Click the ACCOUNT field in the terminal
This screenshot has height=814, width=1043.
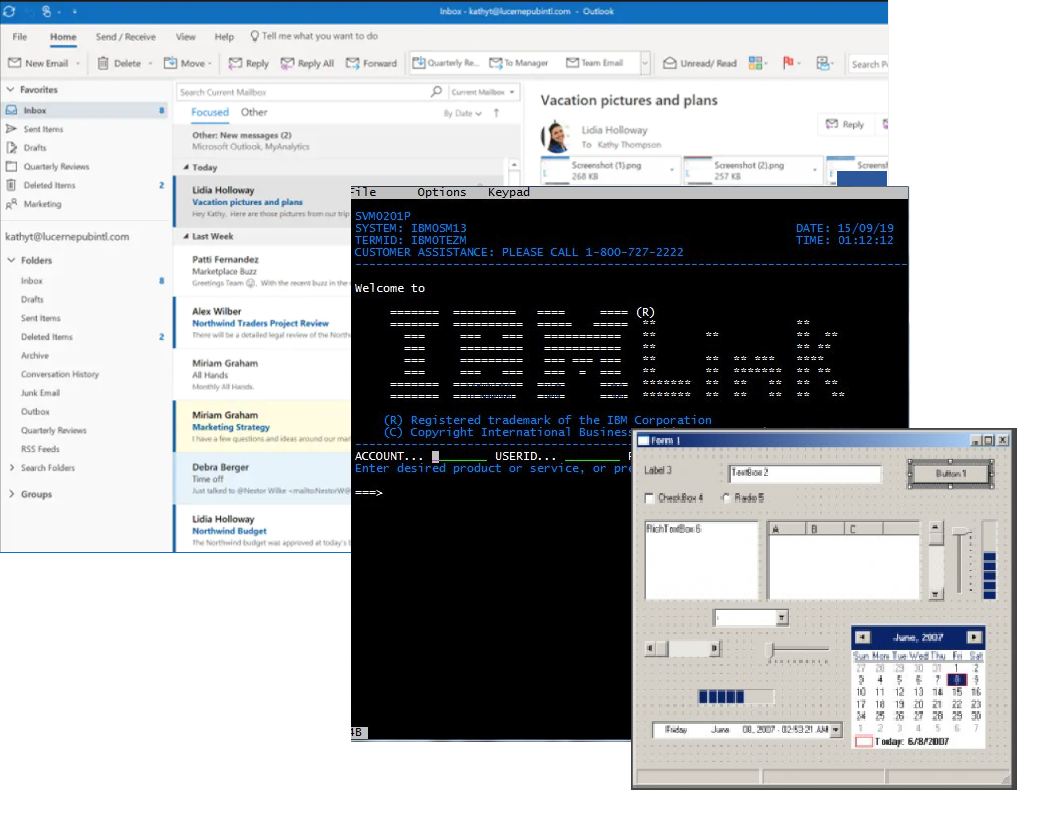(460, 456)
